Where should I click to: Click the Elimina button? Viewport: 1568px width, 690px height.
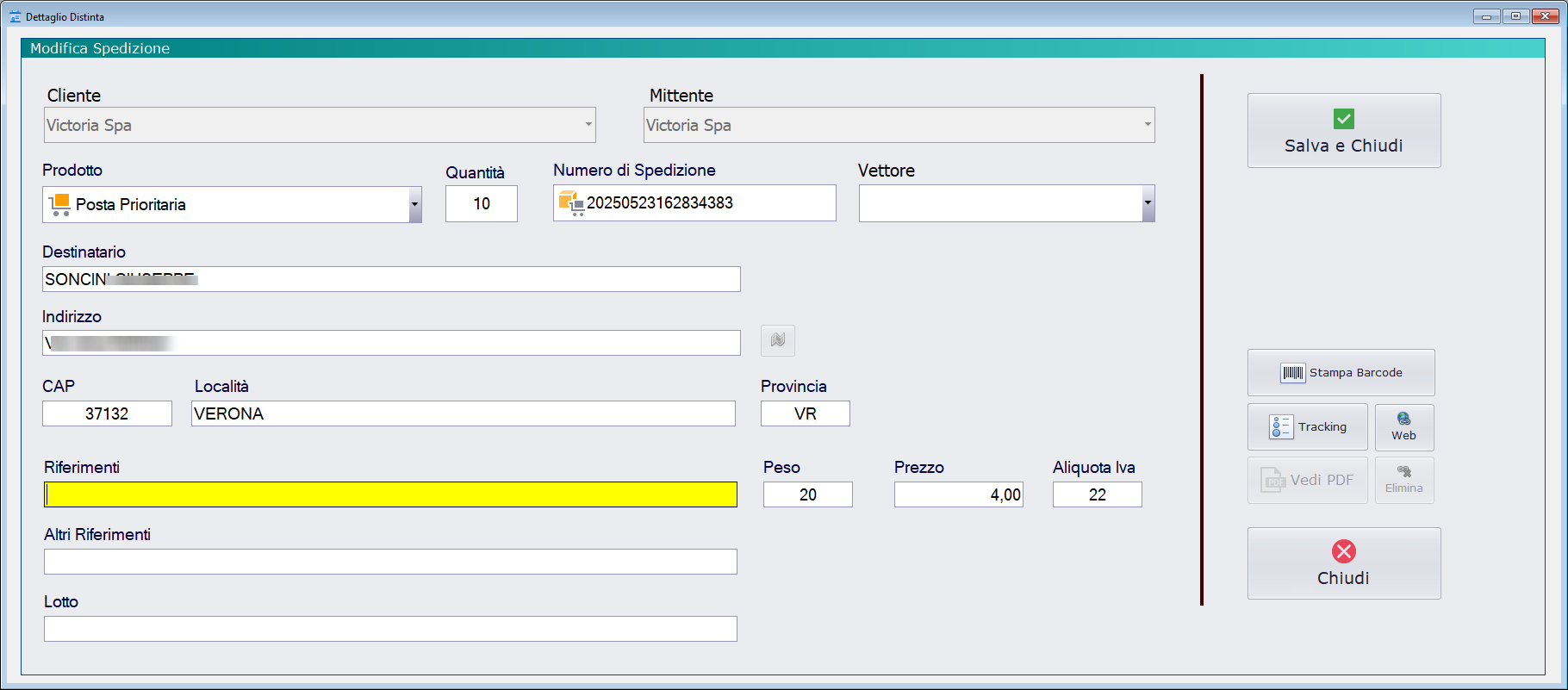coord(1403,480)
